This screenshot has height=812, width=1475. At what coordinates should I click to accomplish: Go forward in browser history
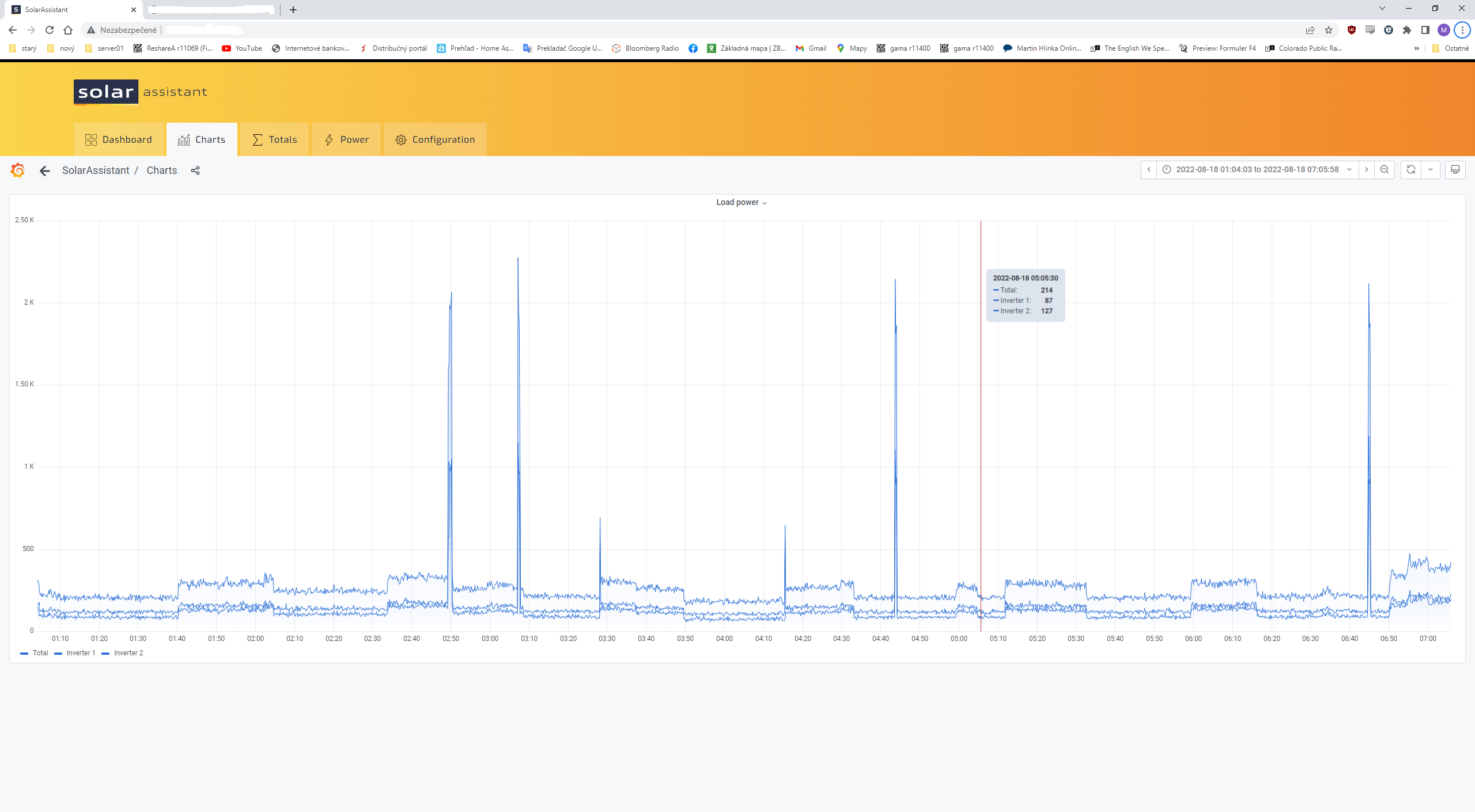click(x=31, y=30)
